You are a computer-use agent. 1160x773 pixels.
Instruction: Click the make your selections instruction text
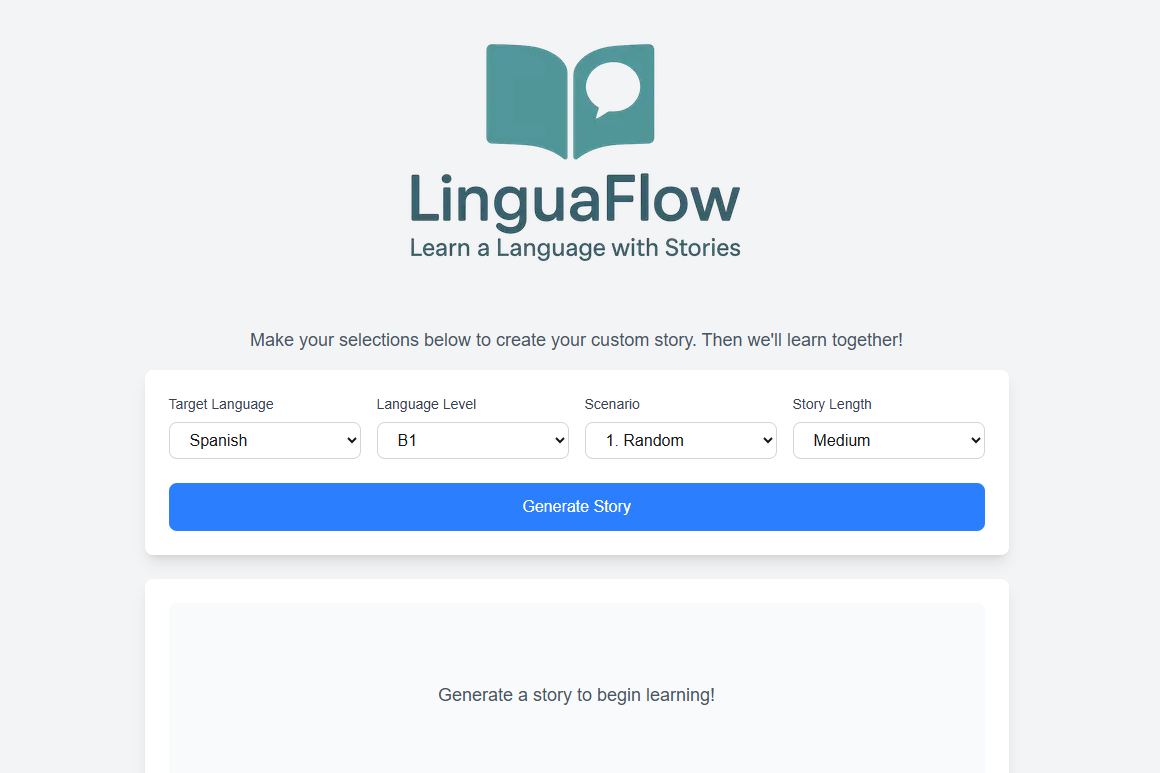(576, 340)
